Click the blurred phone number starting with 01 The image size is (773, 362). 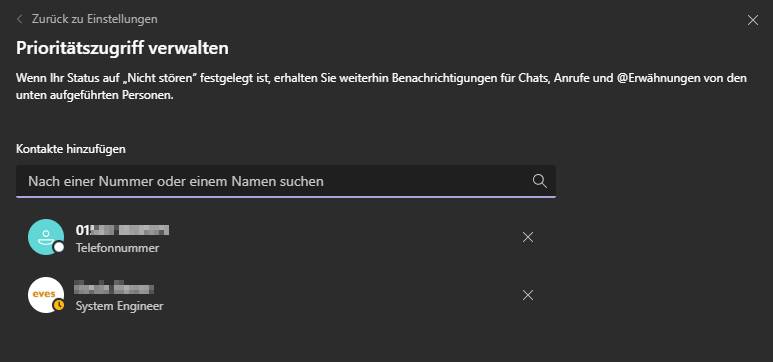pos(122,230)
